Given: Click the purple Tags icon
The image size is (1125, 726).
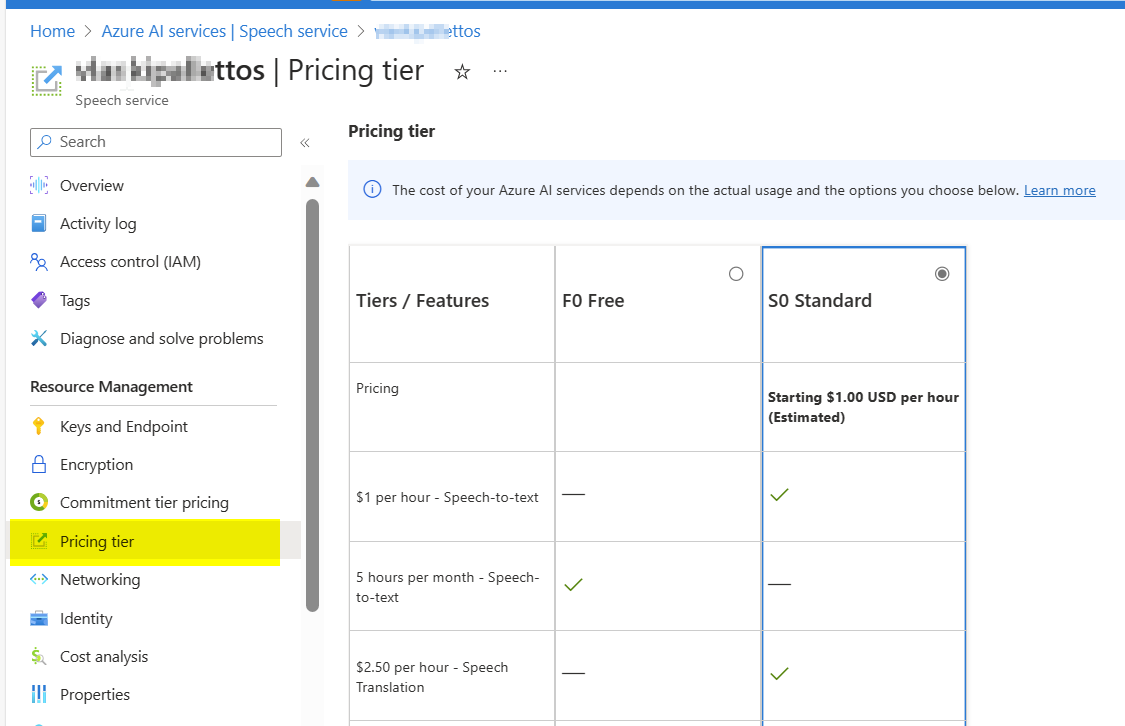Looking at the screenshot, I should pyautogui.click(x=39, y=300).
